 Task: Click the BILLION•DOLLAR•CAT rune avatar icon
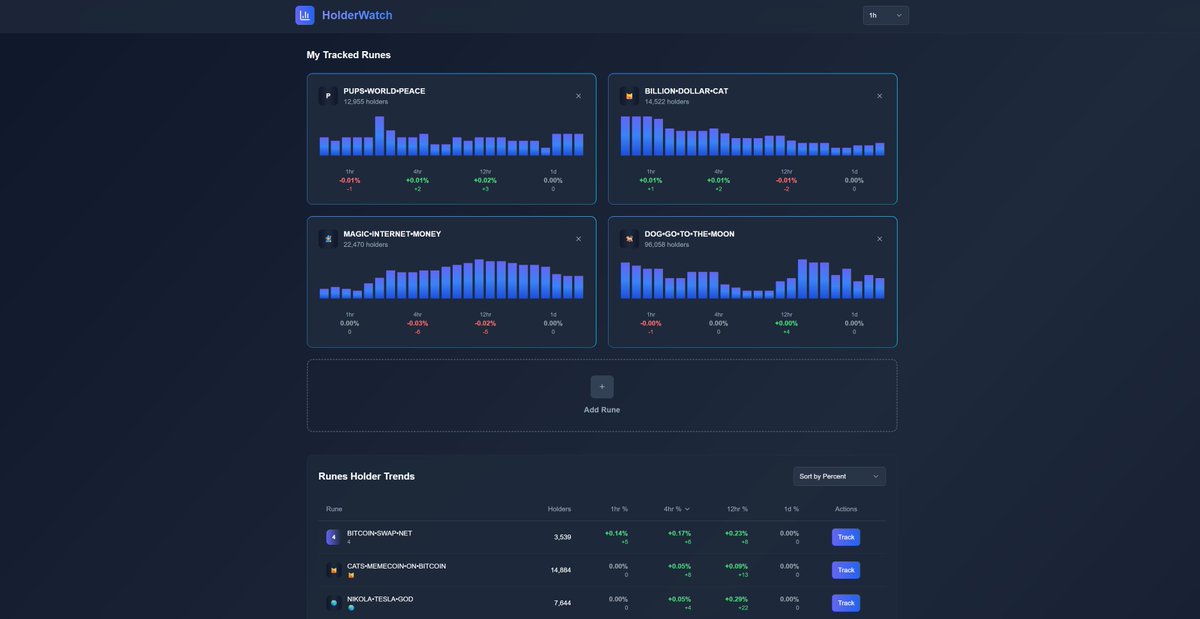coord(629,96)
